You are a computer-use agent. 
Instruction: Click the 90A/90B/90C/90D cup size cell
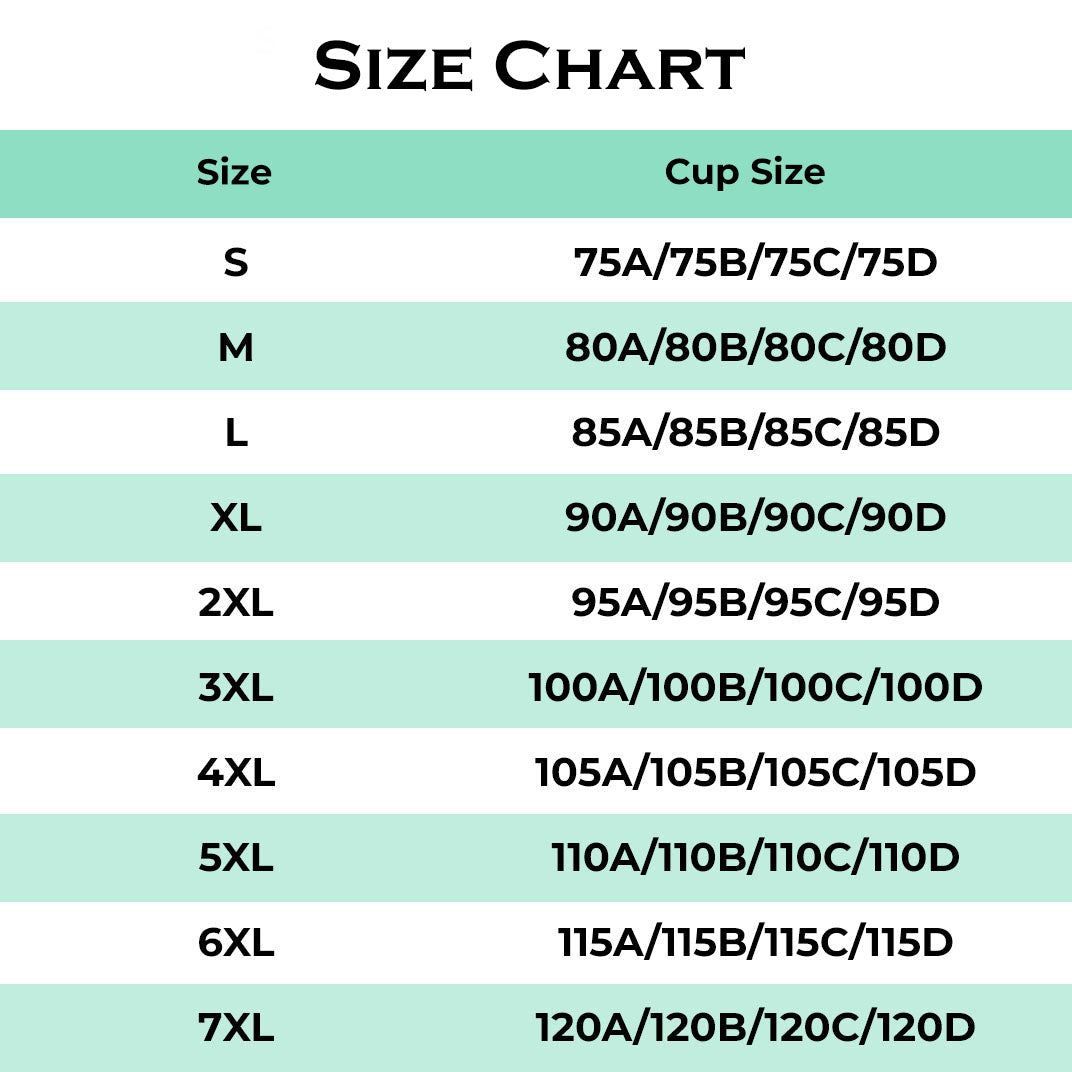click(755, 517)
